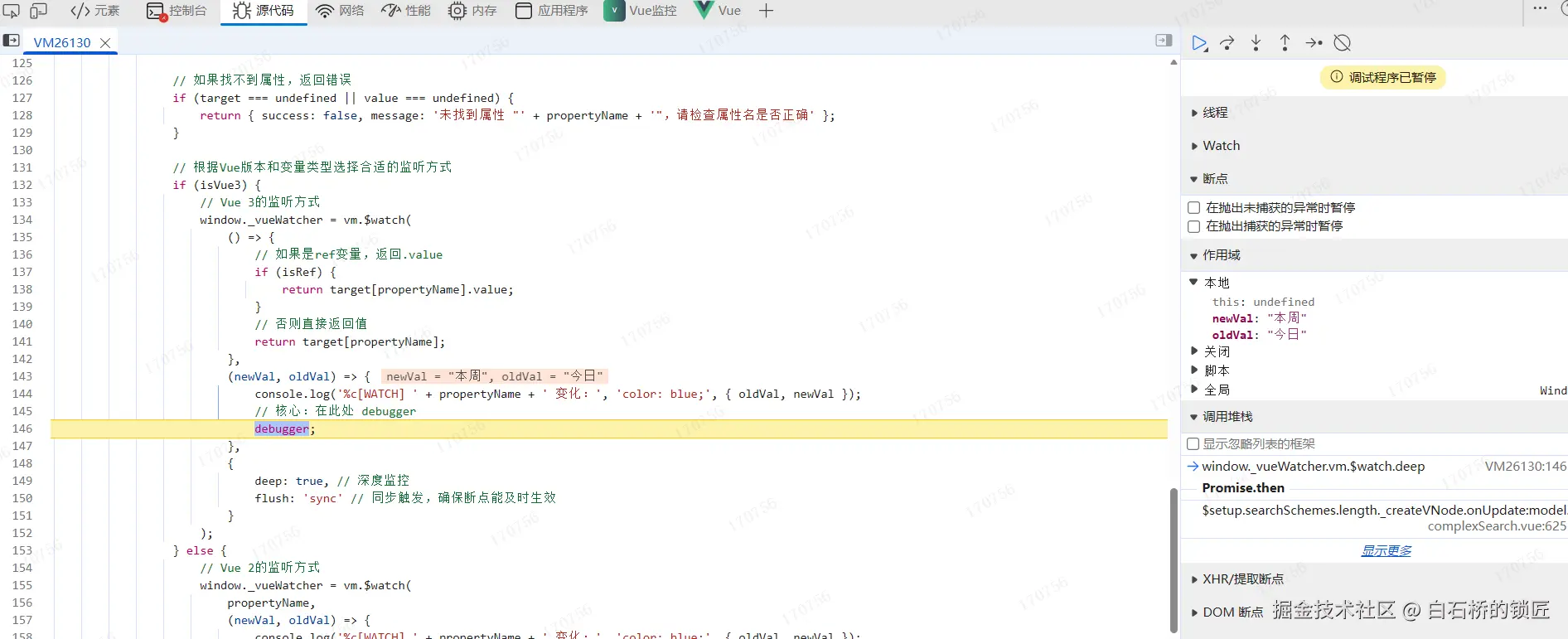This screenshot has height=639, width=1568.
Task: Switch to the 应用程序 (Application) tab
Action: pyautogui.click(x=552, y=11)
